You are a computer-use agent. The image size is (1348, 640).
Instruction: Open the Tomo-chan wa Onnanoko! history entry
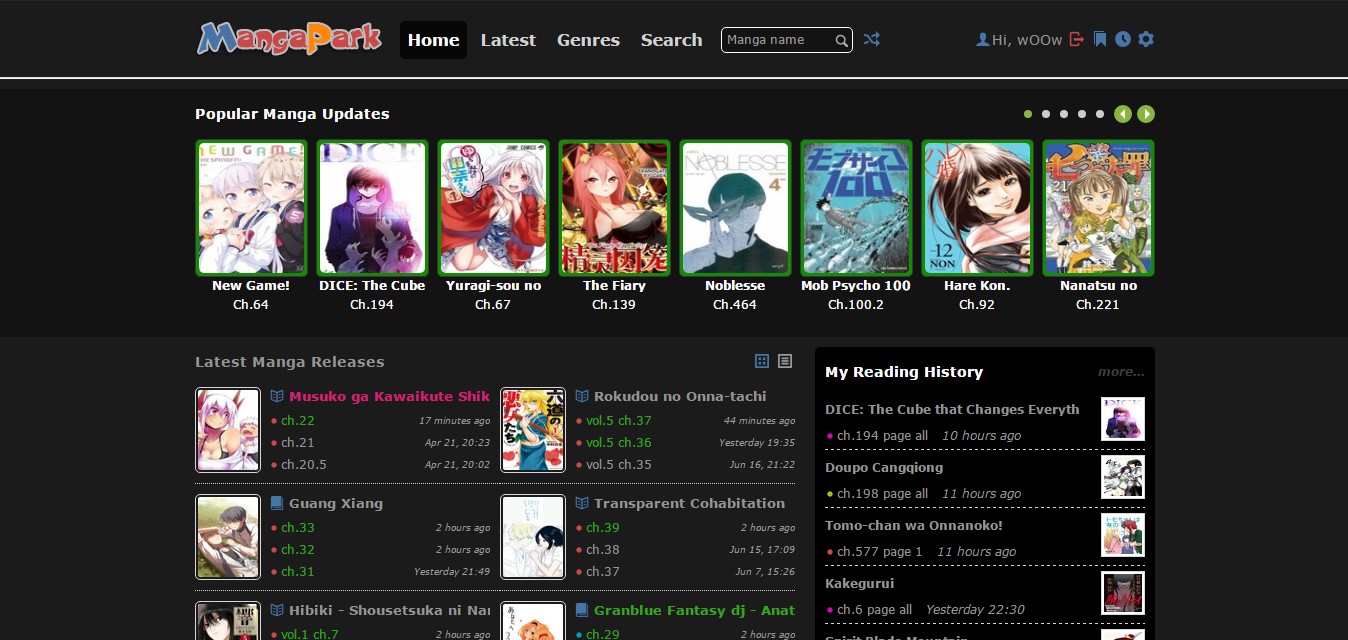(914, 525)
